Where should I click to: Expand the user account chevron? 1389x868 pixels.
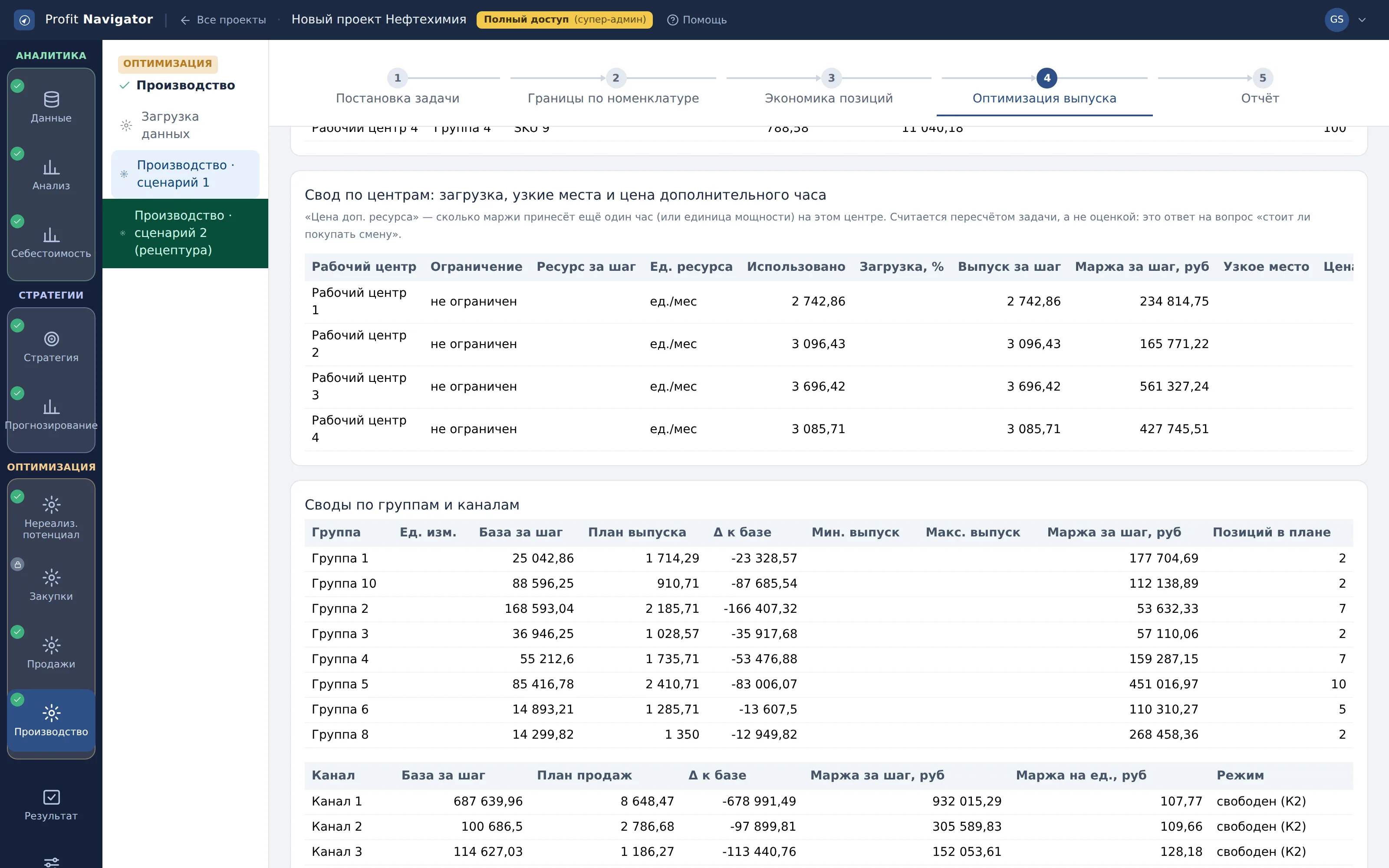pyautogui.click(x=1362, y=20)
